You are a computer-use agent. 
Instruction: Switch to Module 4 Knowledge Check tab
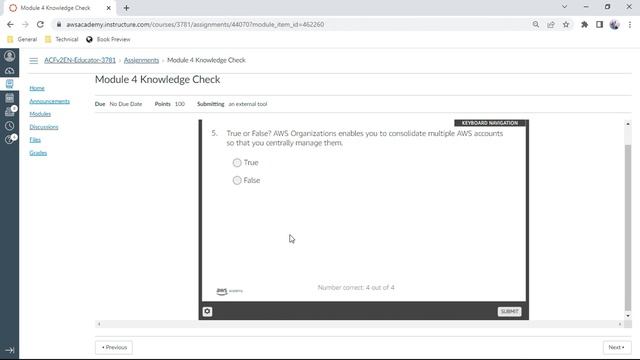tap(60, 8)
